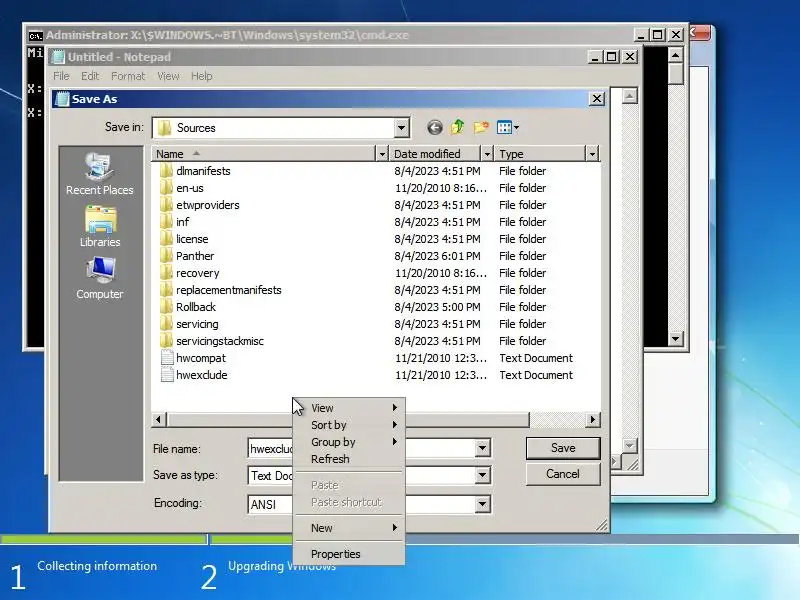Screen dimensions: 800x600
Task: Click the cmd window scroll up arrow
Action: [x=676, y=55]
